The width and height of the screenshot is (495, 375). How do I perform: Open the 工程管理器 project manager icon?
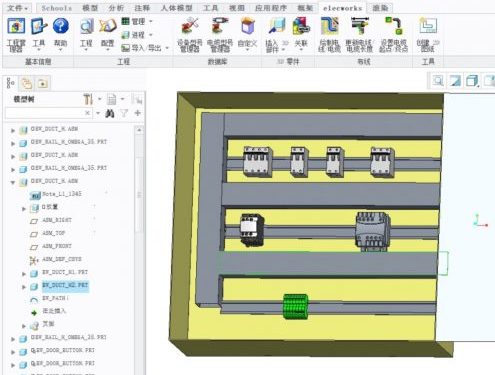pyautogui.click(x=16, y=27)
